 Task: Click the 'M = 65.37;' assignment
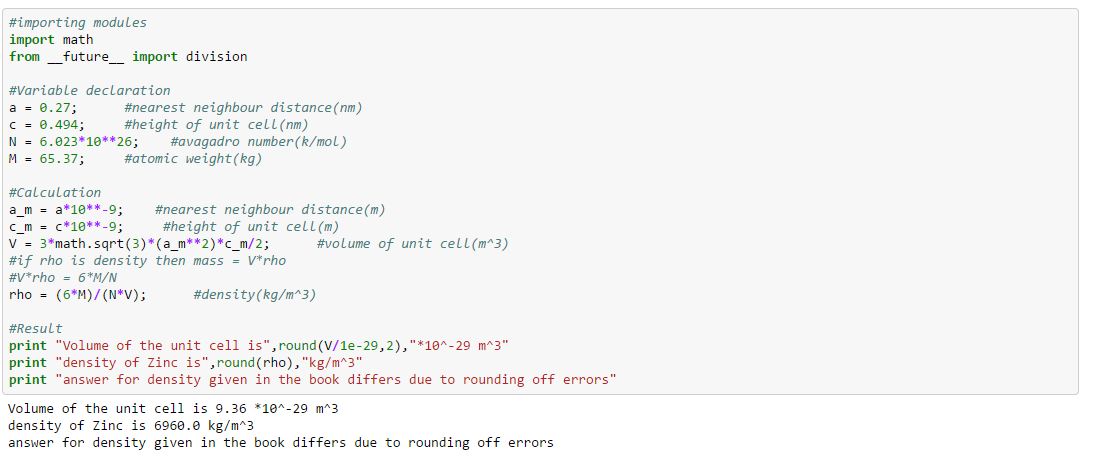coord(47,159)
